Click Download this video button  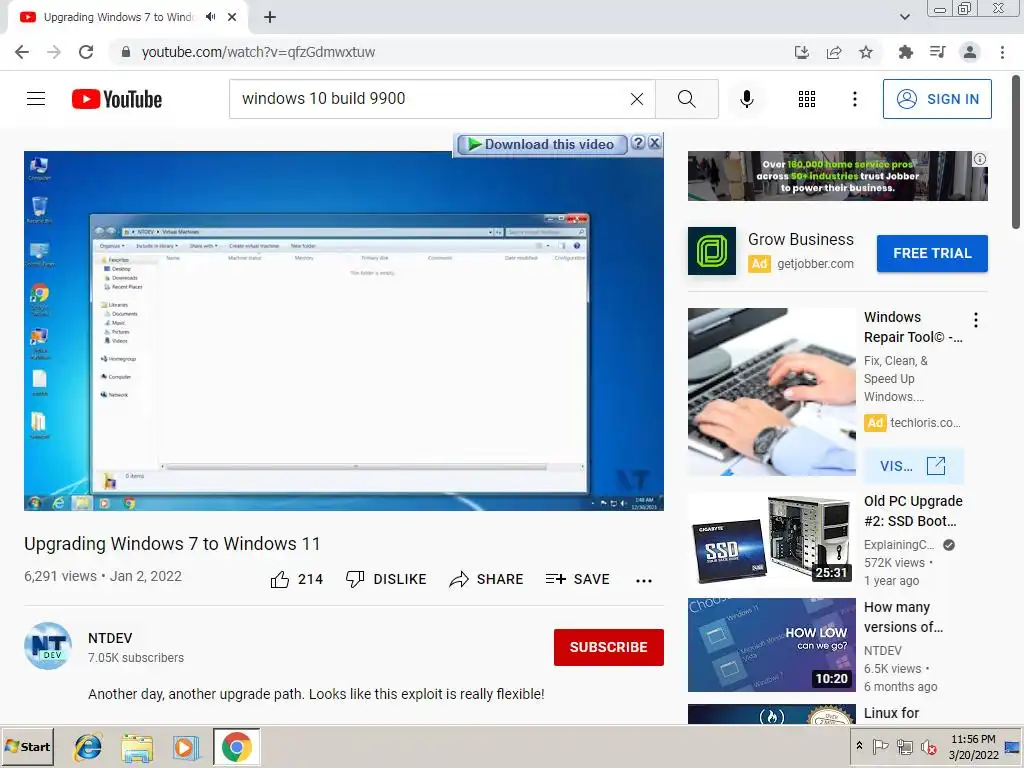coord(541,144)
